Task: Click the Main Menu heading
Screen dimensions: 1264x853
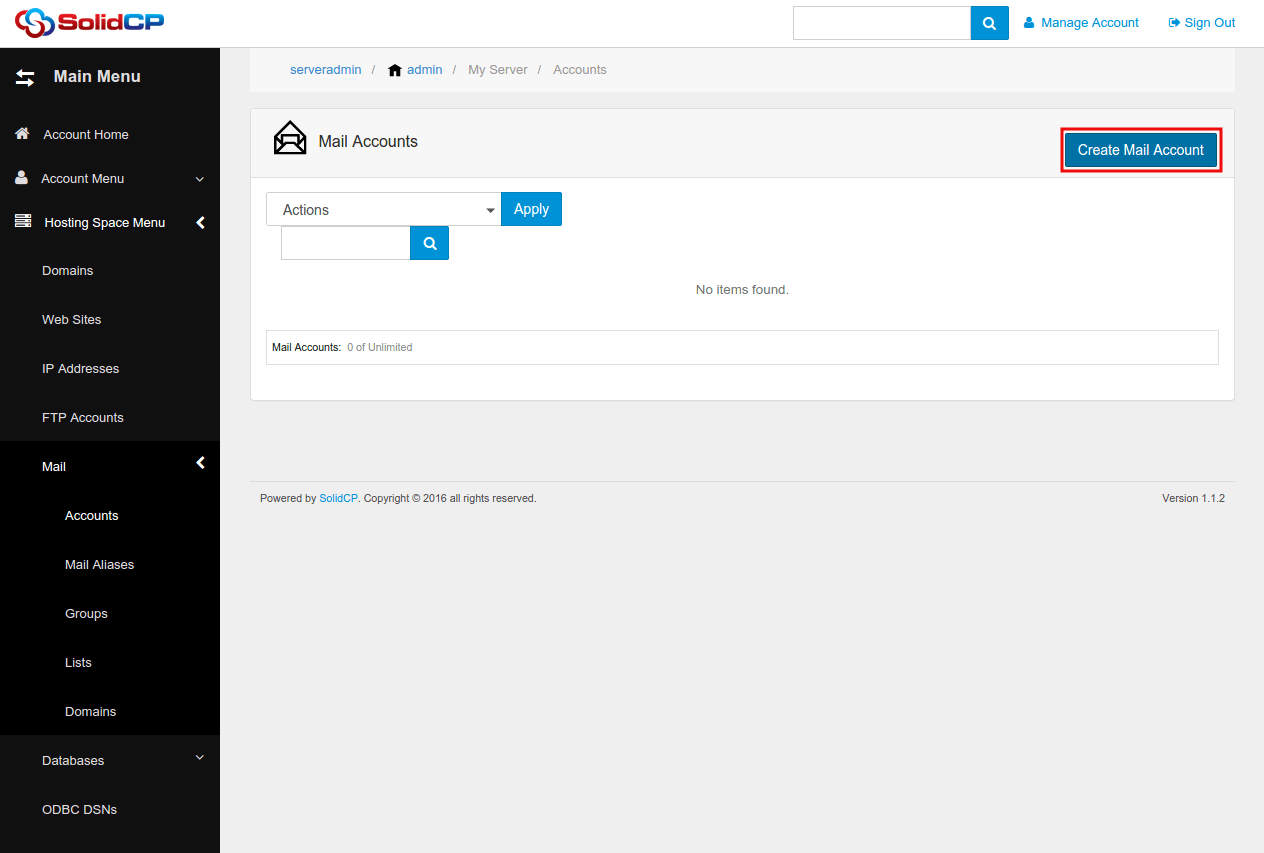Action: [97, 77]
